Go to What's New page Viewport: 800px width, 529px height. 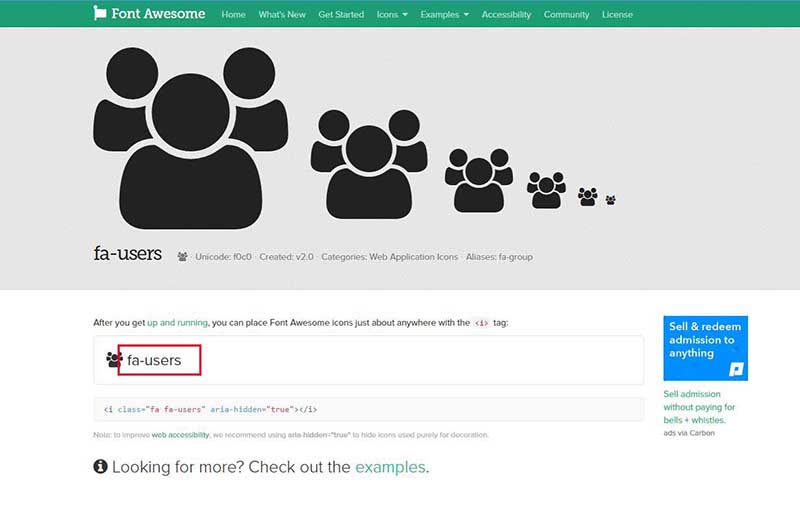282,15
